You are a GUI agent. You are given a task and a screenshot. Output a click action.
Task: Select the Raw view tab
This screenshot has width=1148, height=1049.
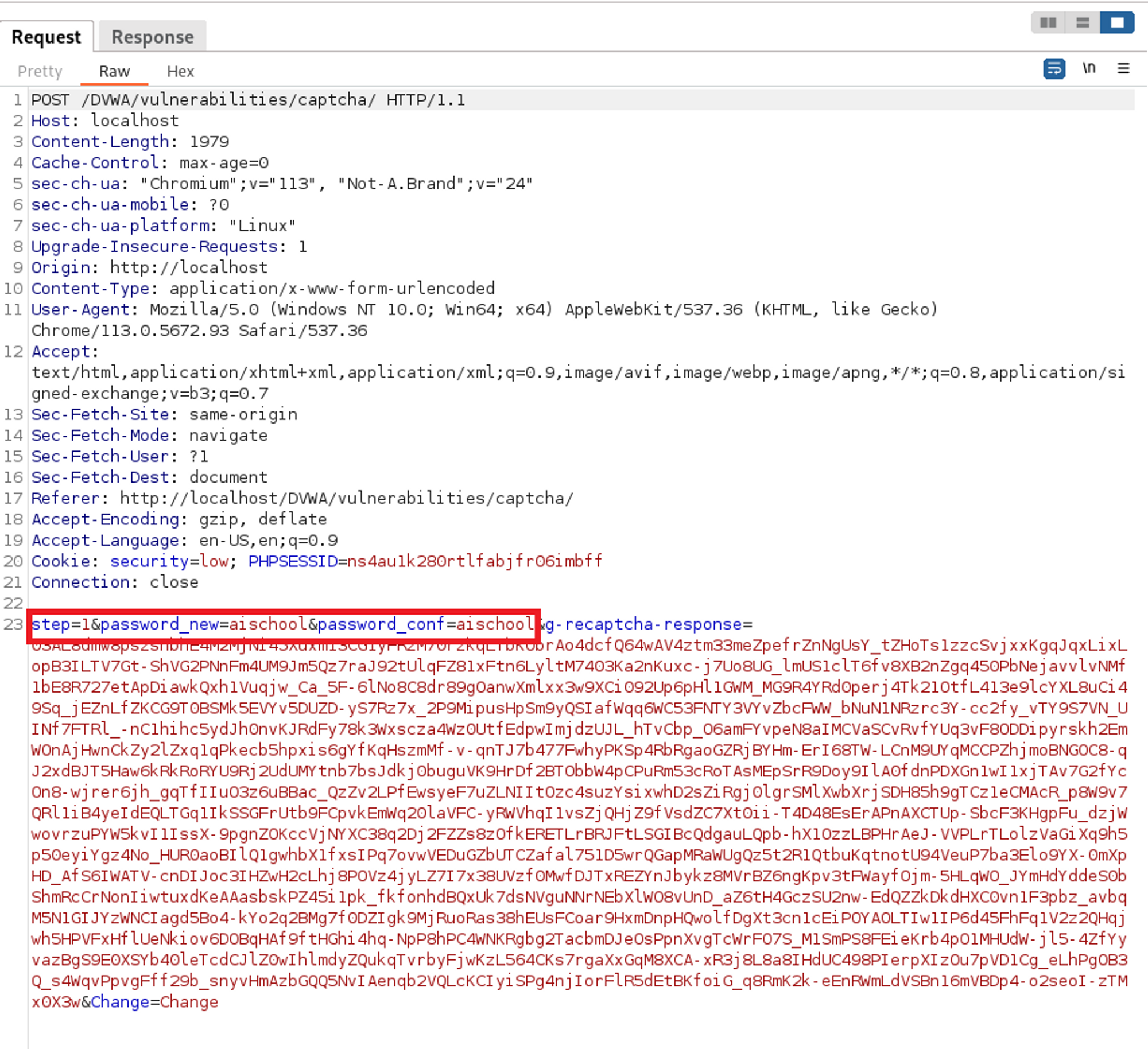tap(114, 71)
